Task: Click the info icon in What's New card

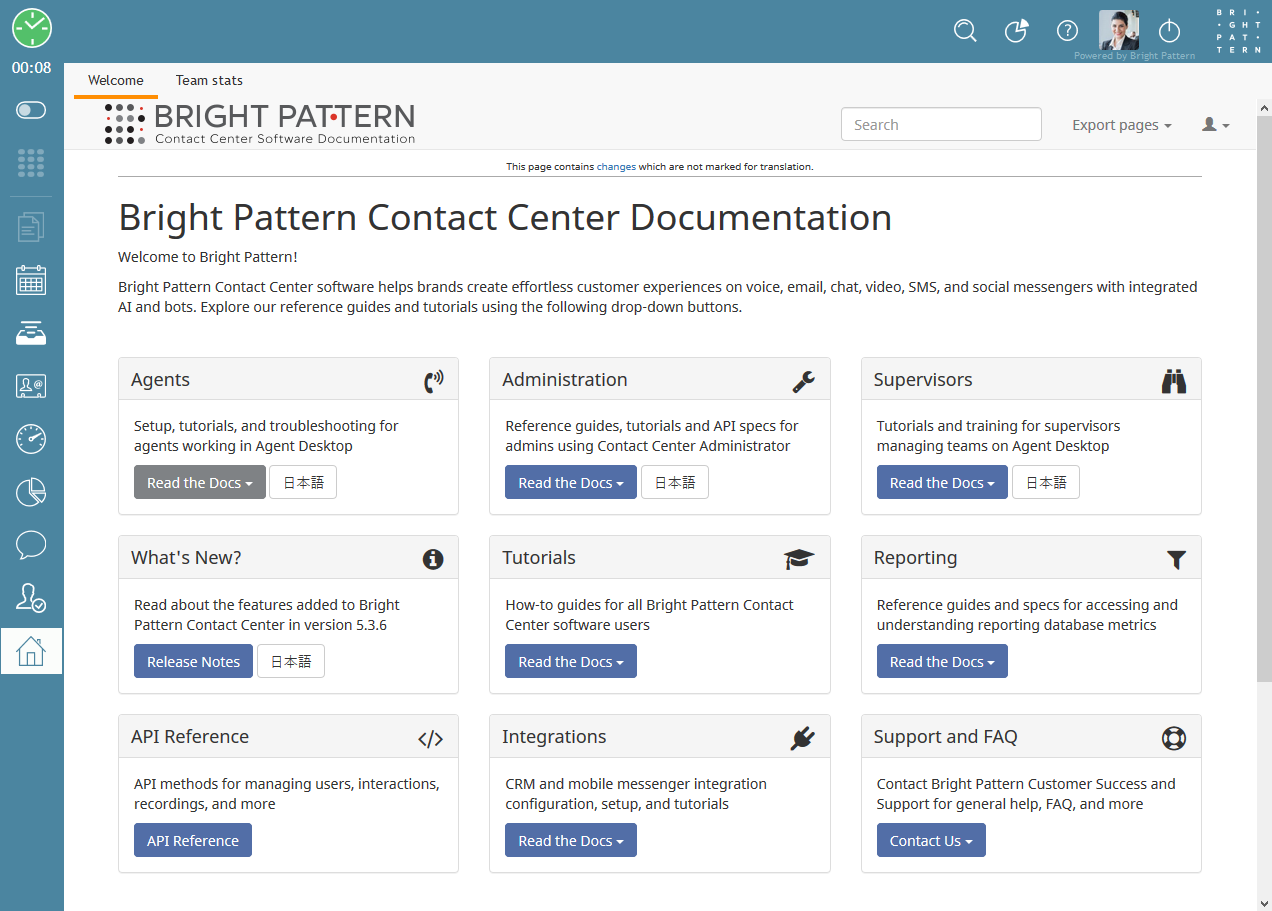Action: click(x=433, y=559)
